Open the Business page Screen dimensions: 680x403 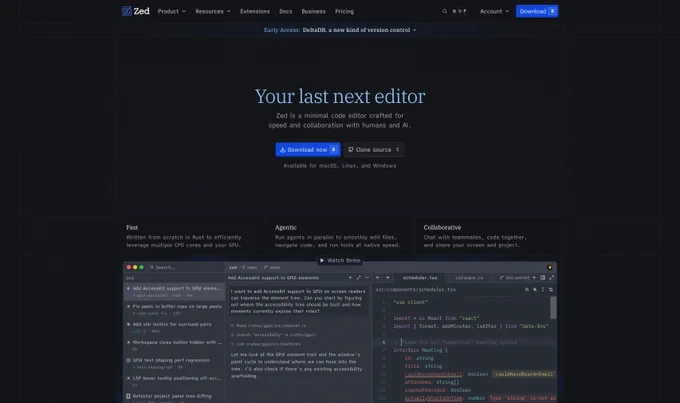pyautogui.click(x=314, y=11)
